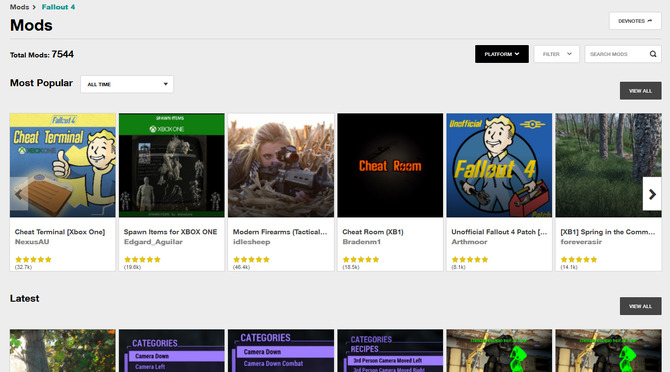Image resolution: width=670 pixels, height=372 pixels.
Task: Open the Filter dropdown
Action: (556, 54)
